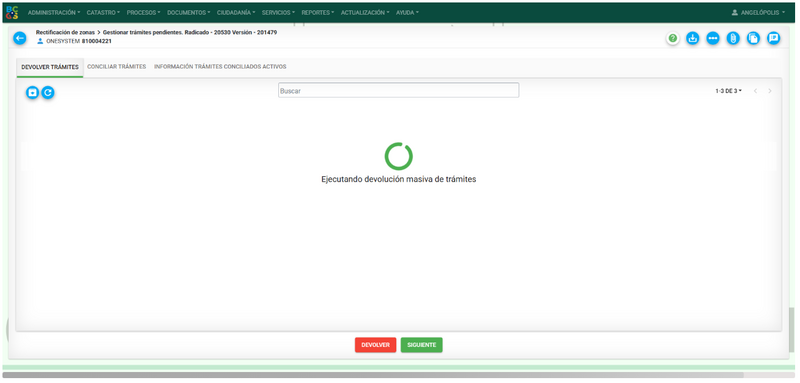Click the green loading spinner

(398, 156)
